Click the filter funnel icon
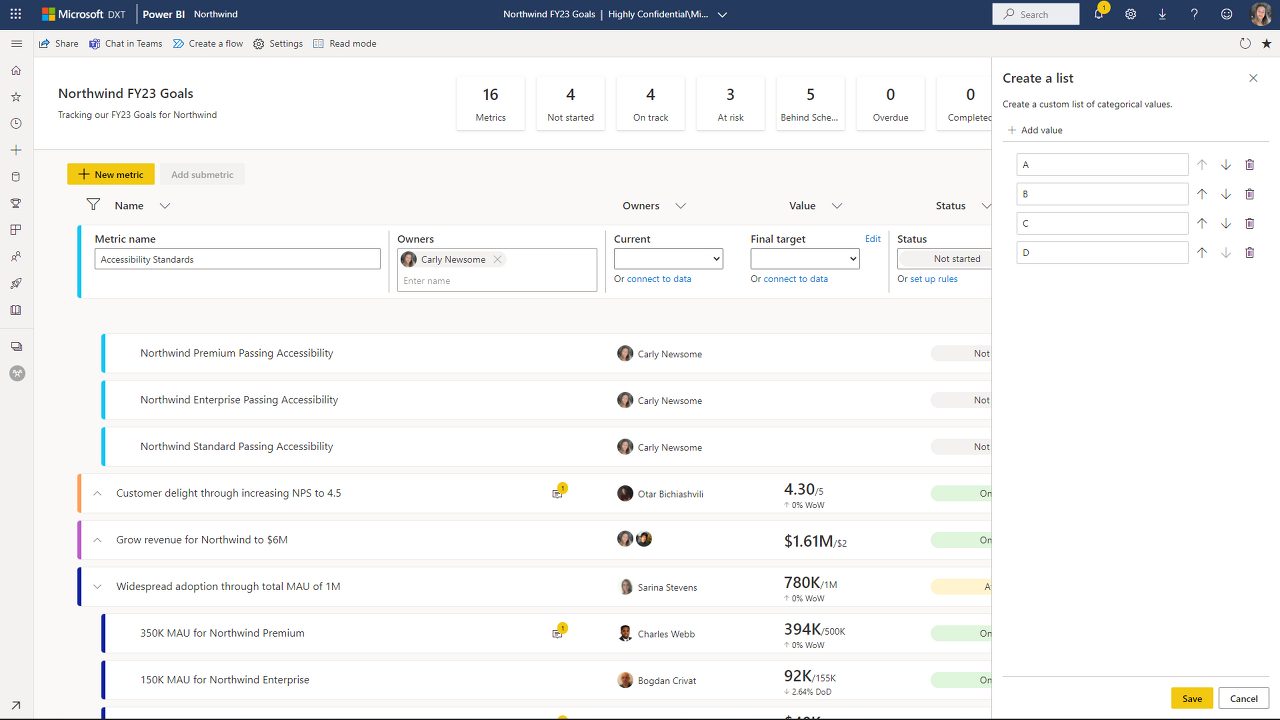 (93, 205)
